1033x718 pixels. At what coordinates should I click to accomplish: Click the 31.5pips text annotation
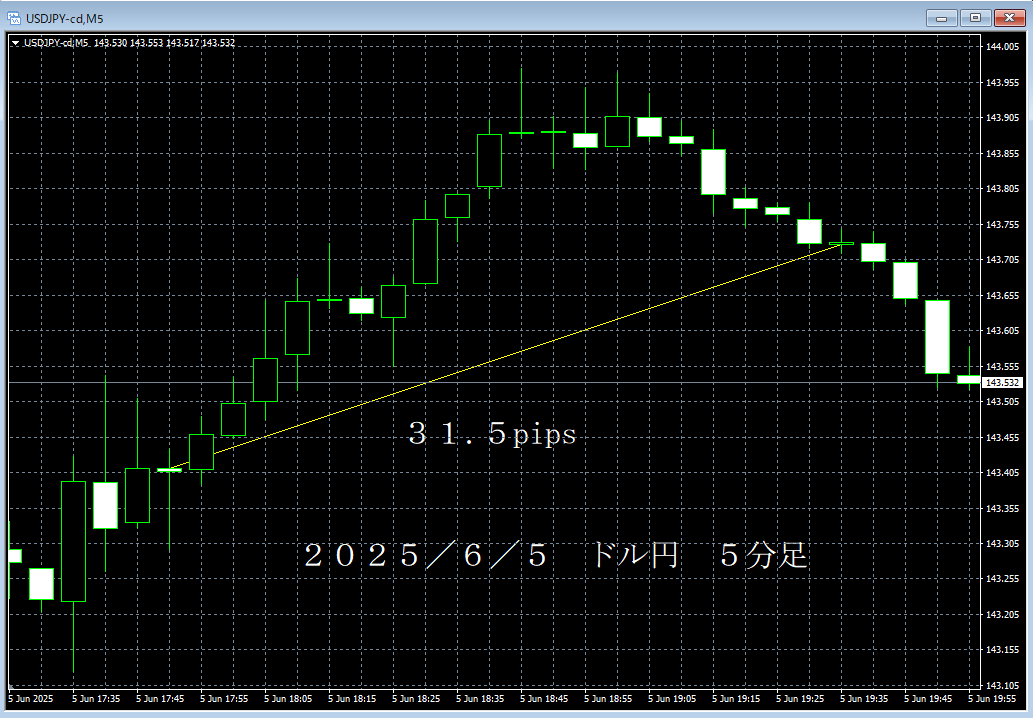(x=492, y=435)
